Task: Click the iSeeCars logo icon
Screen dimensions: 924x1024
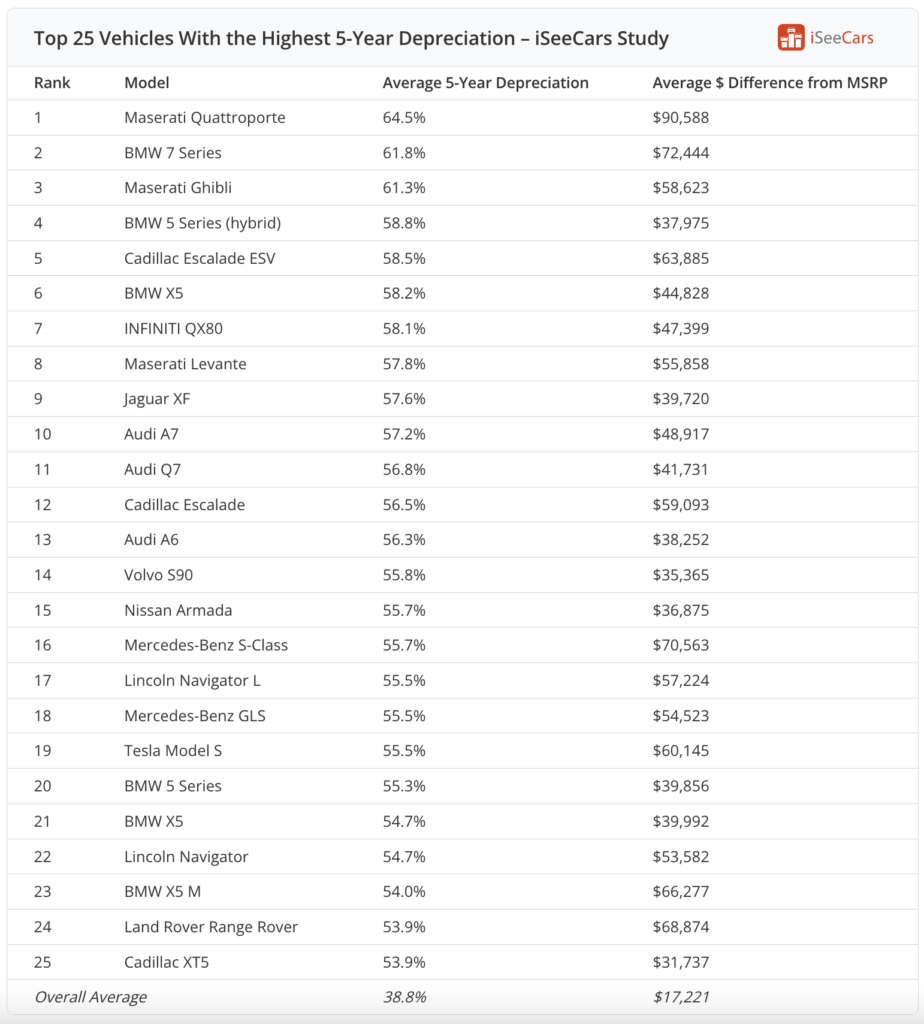Action: (x=791, y=38)
